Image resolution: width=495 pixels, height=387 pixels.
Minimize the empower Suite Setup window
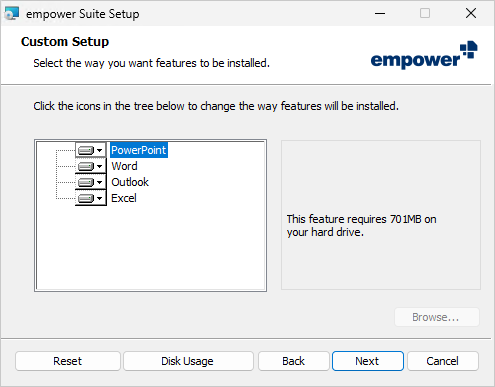pos(380,13)
